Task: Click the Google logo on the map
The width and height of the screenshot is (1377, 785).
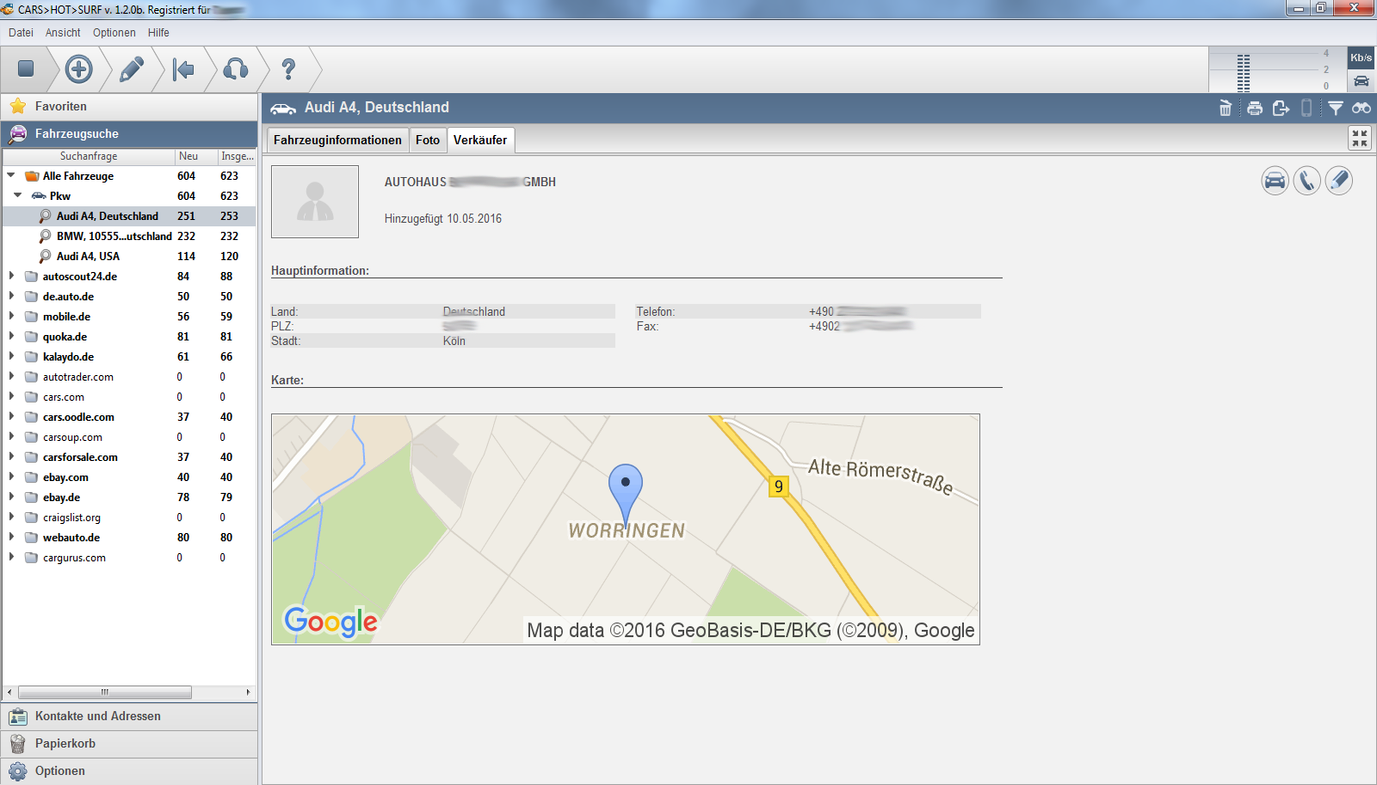Action: point(331,622)
